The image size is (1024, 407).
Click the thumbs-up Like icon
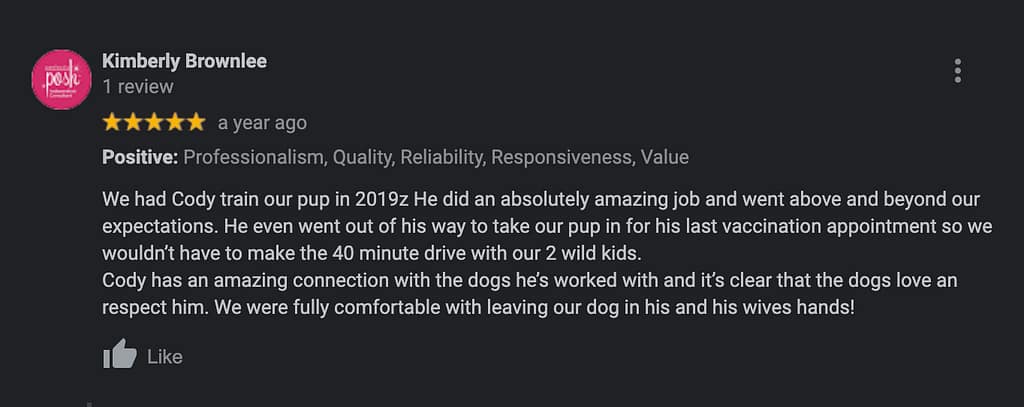click(x=119, y=355)
